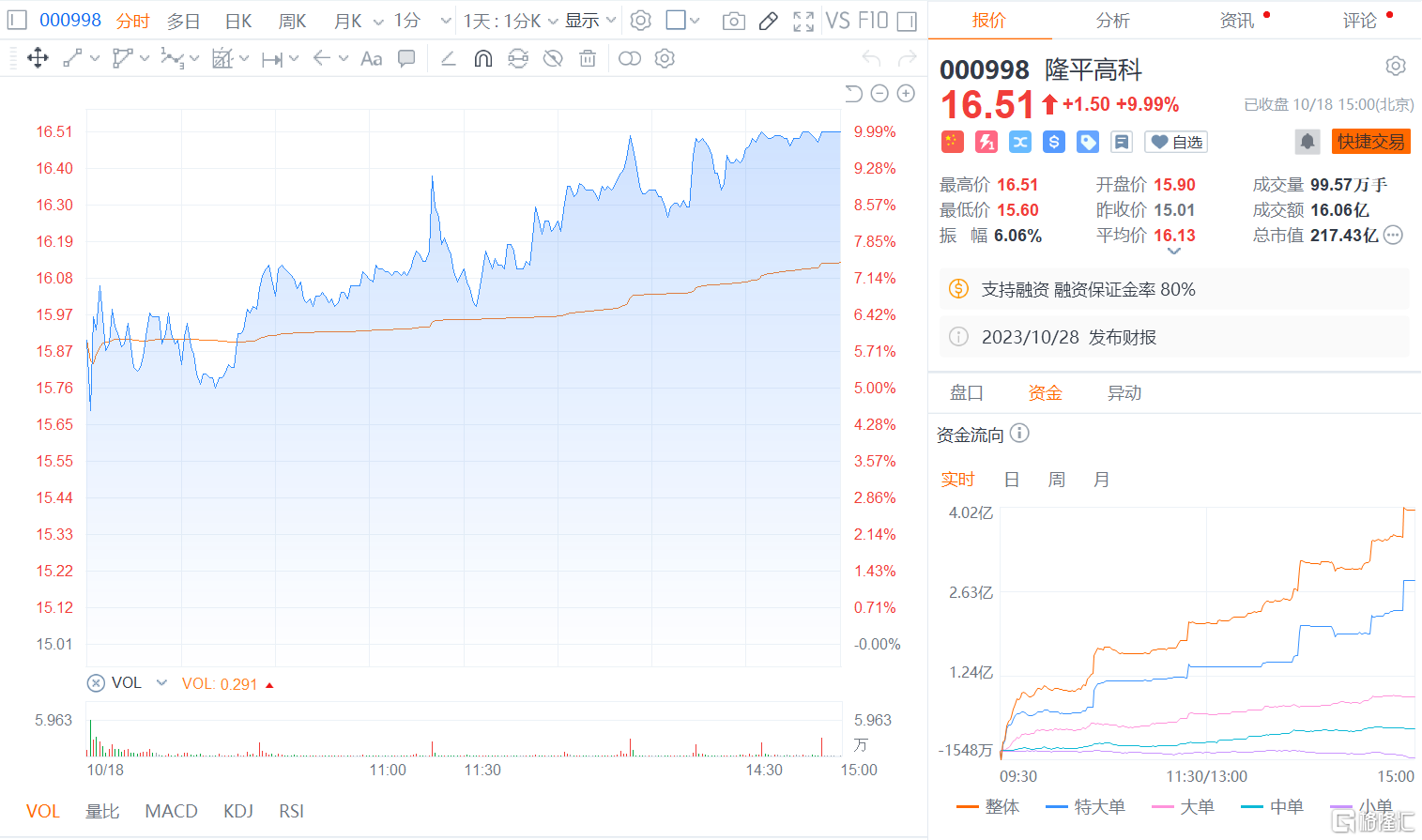Expand arrow tool options chevron

(x=344, y=58)
